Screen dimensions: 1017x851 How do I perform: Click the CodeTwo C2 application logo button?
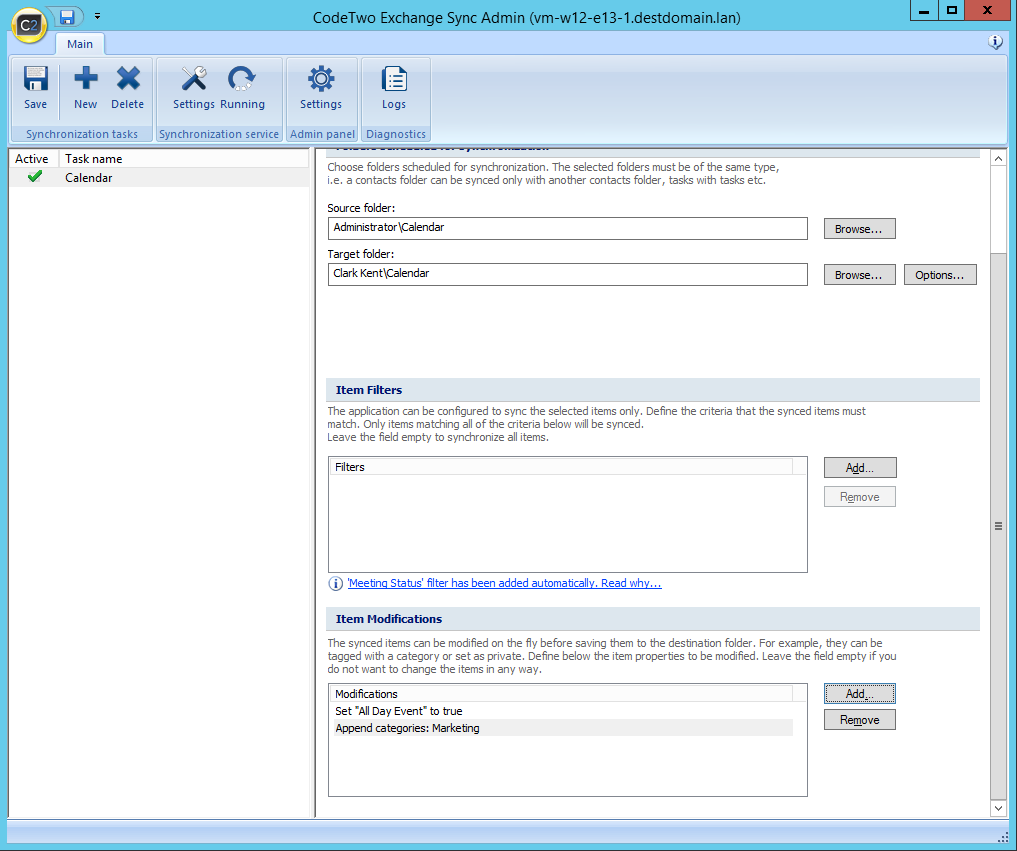tap(29, 25)
